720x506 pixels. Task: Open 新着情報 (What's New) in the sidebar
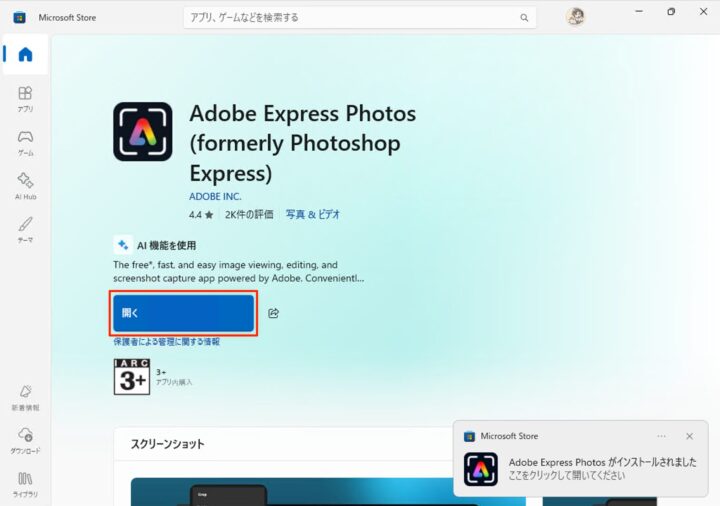click(x=25, y=396)
